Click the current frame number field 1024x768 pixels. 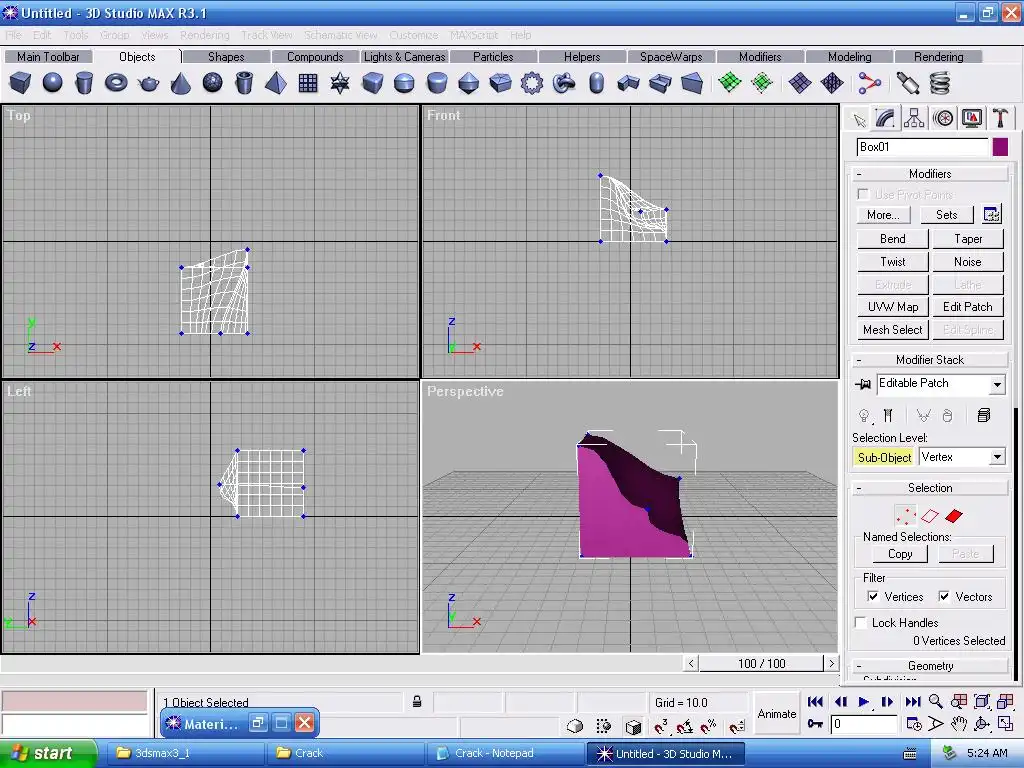click(x=864, y=724)
